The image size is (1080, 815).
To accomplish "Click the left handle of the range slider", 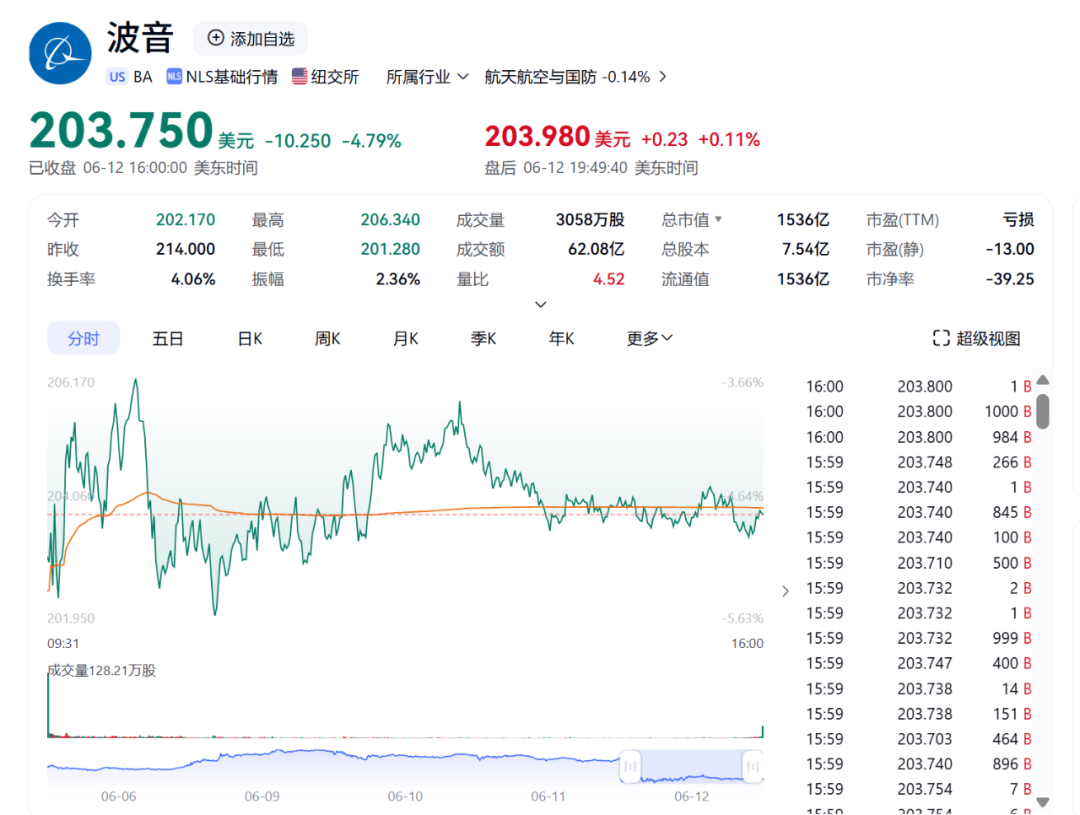I will [630, 766].
